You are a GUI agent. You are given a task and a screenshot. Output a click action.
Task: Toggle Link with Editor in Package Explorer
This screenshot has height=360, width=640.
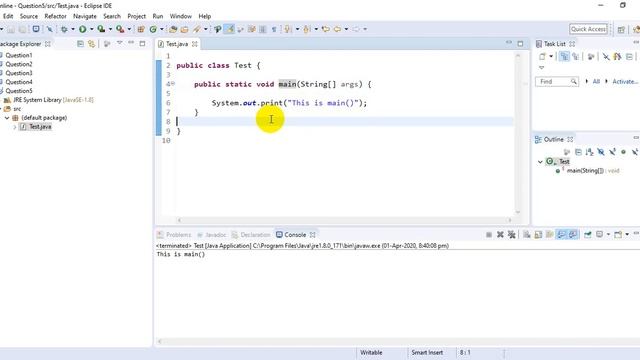click(x=91, y=44)
